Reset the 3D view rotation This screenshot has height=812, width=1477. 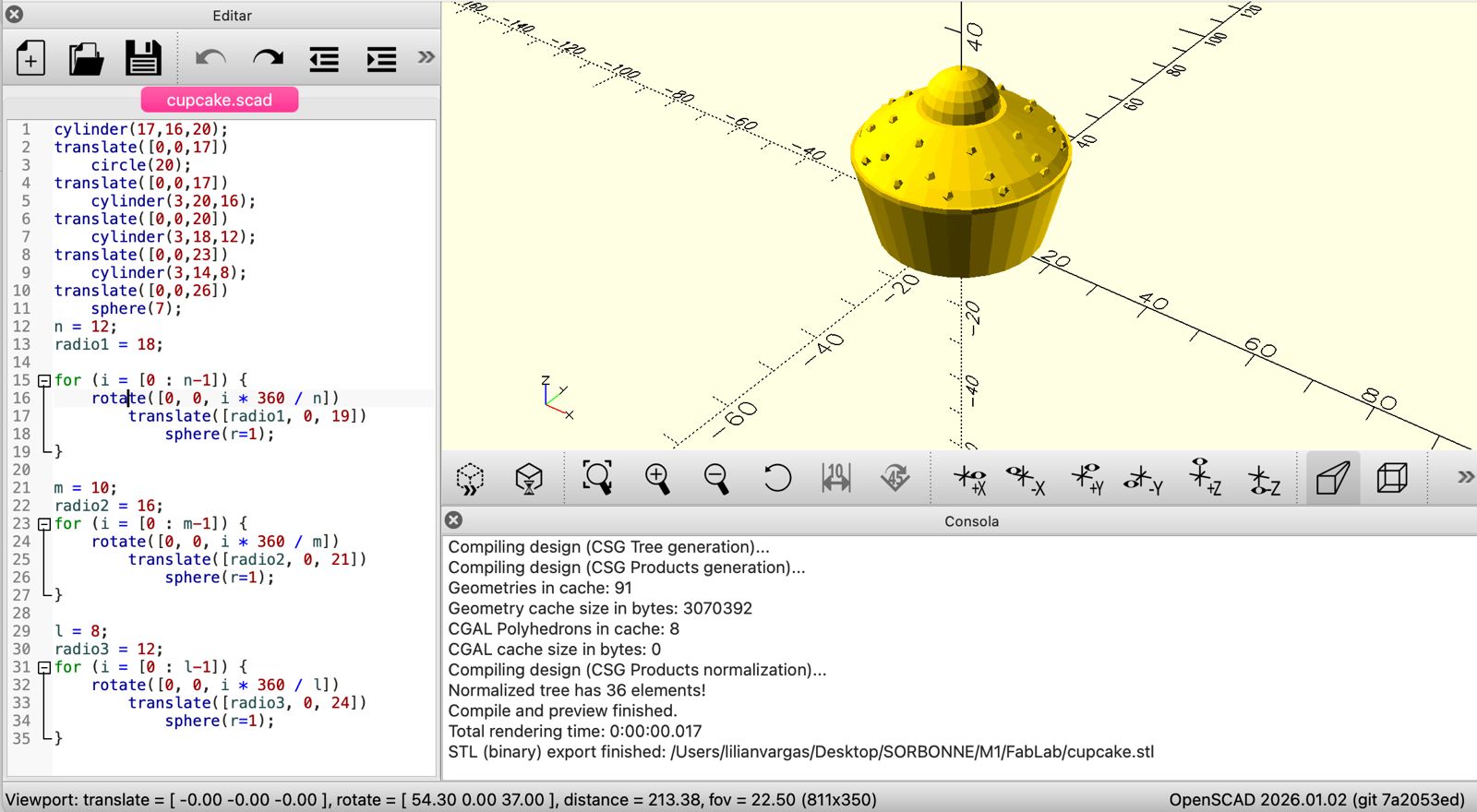click(x=777, y=478)
